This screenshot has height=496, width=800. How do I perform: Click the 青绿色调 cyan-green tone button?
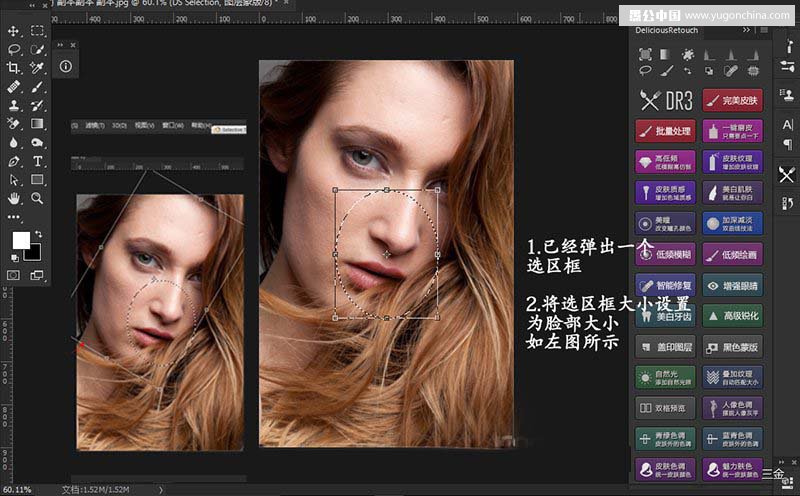tap(665, 439)
